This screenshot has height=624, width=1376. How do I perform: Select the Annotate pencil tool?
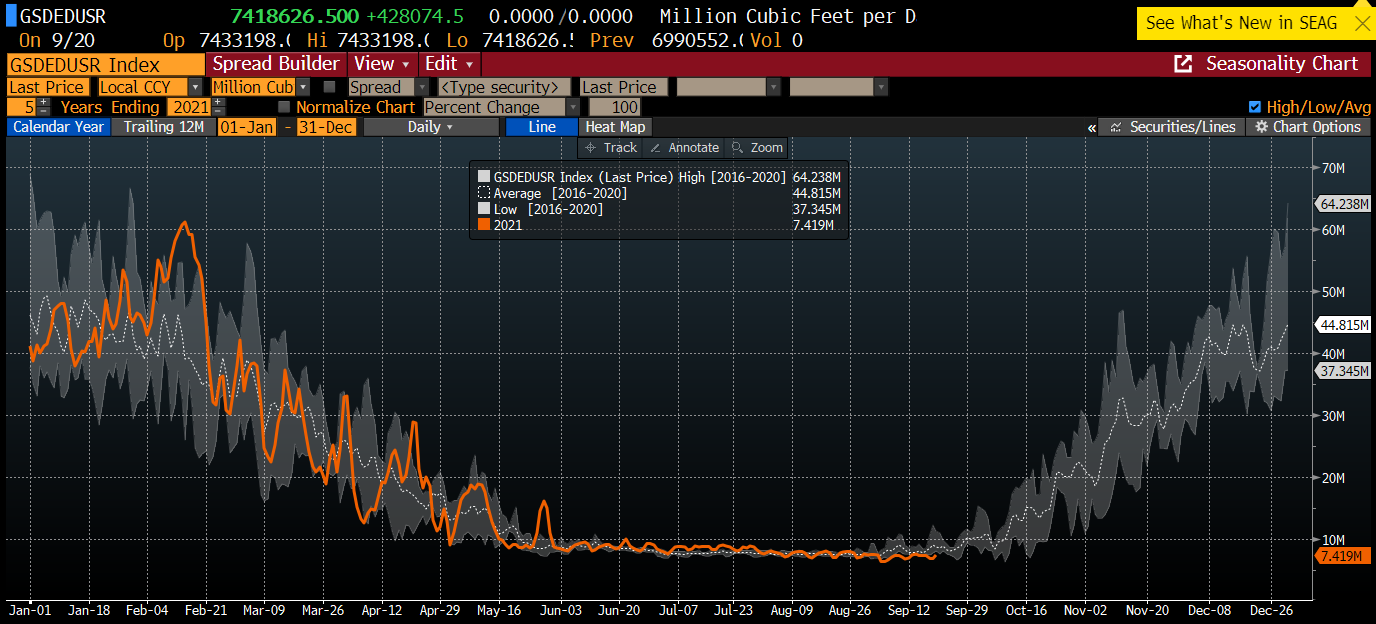coord(684,147)
